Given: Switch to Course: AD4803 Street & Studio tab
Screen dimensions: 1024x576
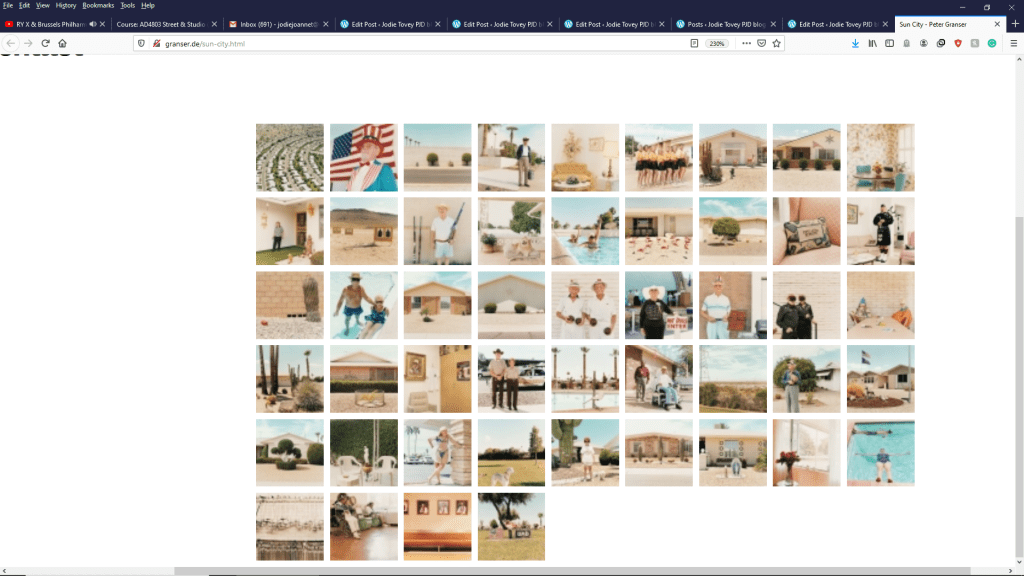Looking at the screenshot, I should point(160,24).
